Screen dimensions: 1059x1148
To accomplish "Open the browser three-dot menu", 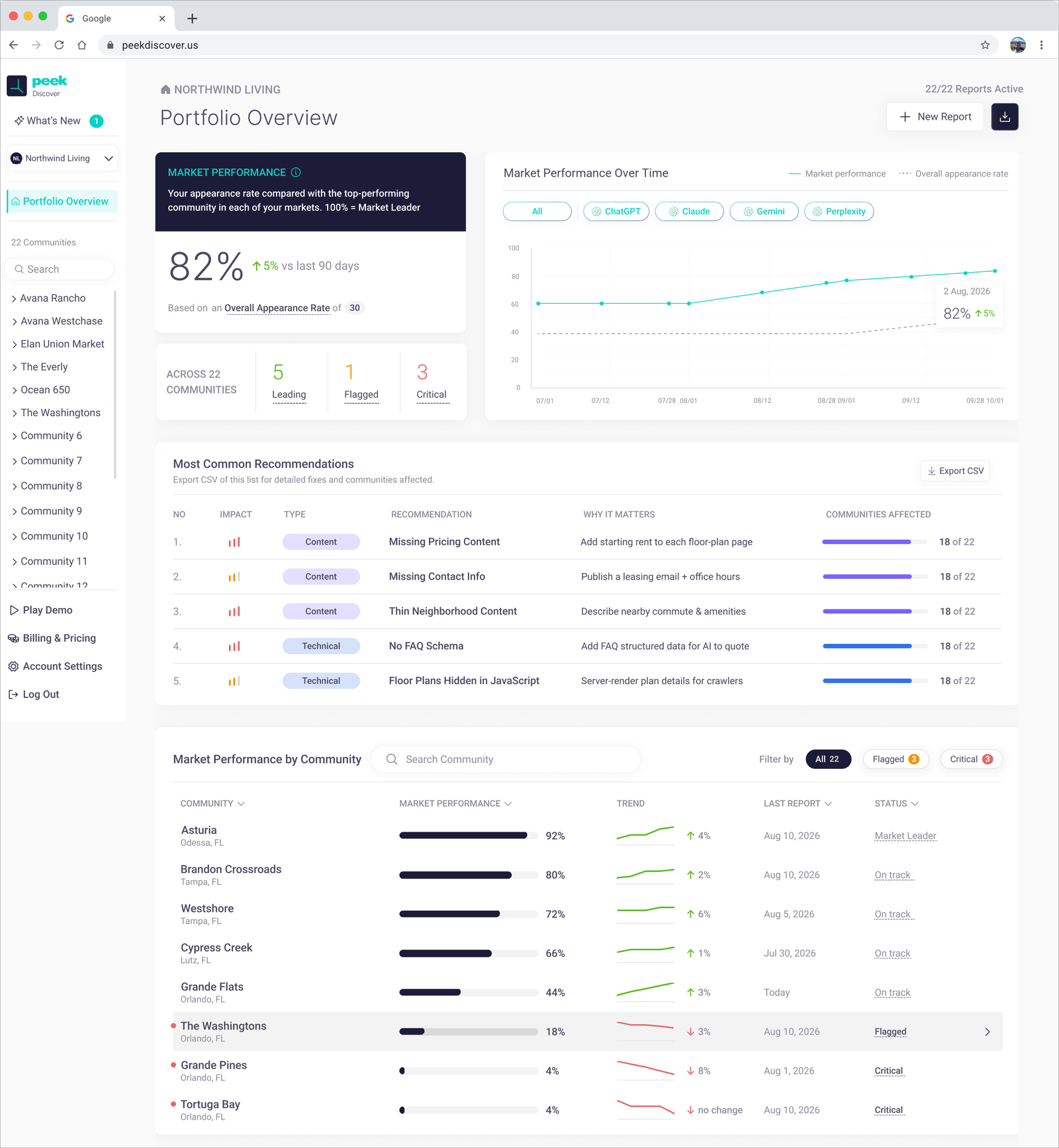I will [1041, 45].
